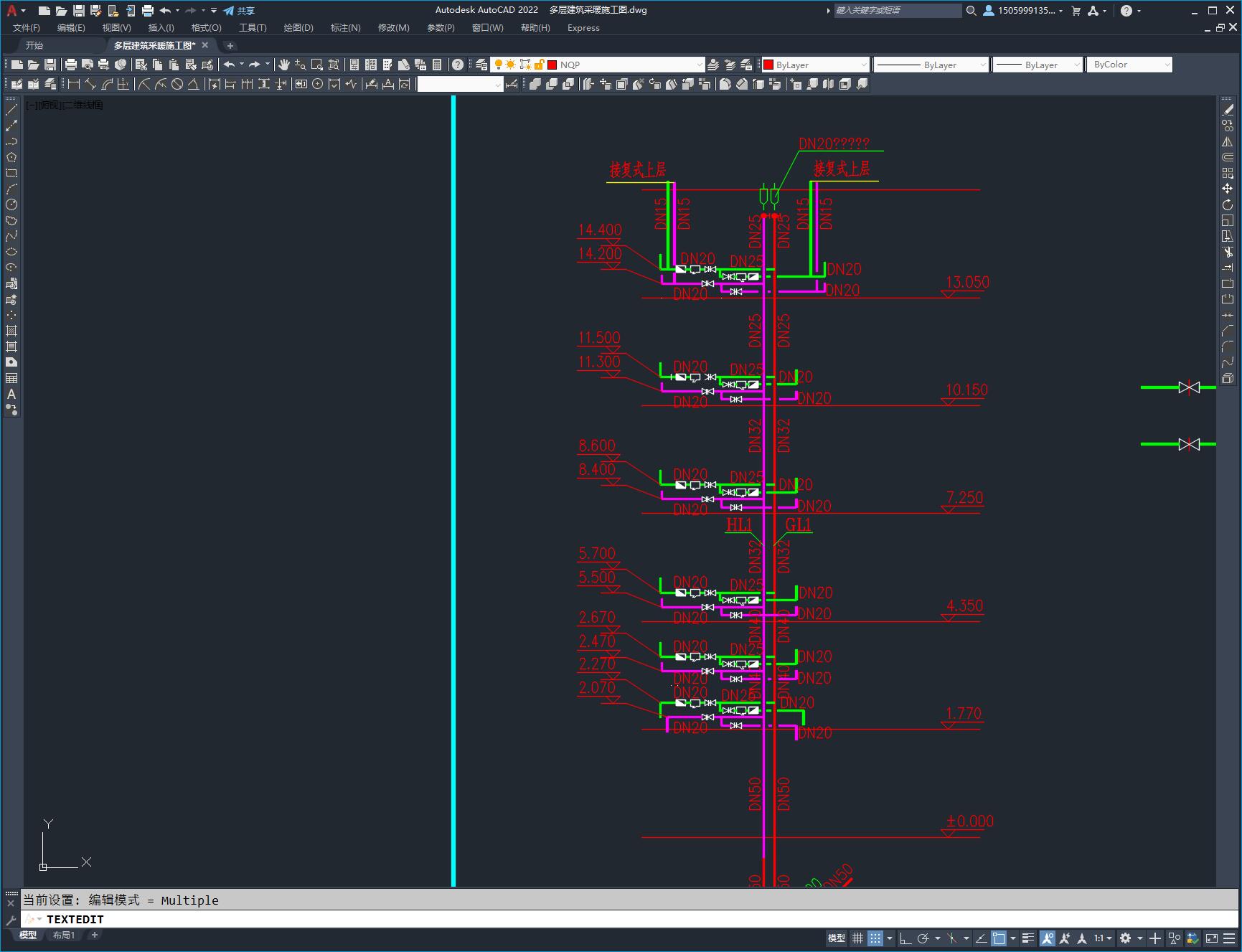This screenshot has height=952, width=1242.
Task: Insert a Table from Draw toolbar
Action: click(x=11, y=378)
